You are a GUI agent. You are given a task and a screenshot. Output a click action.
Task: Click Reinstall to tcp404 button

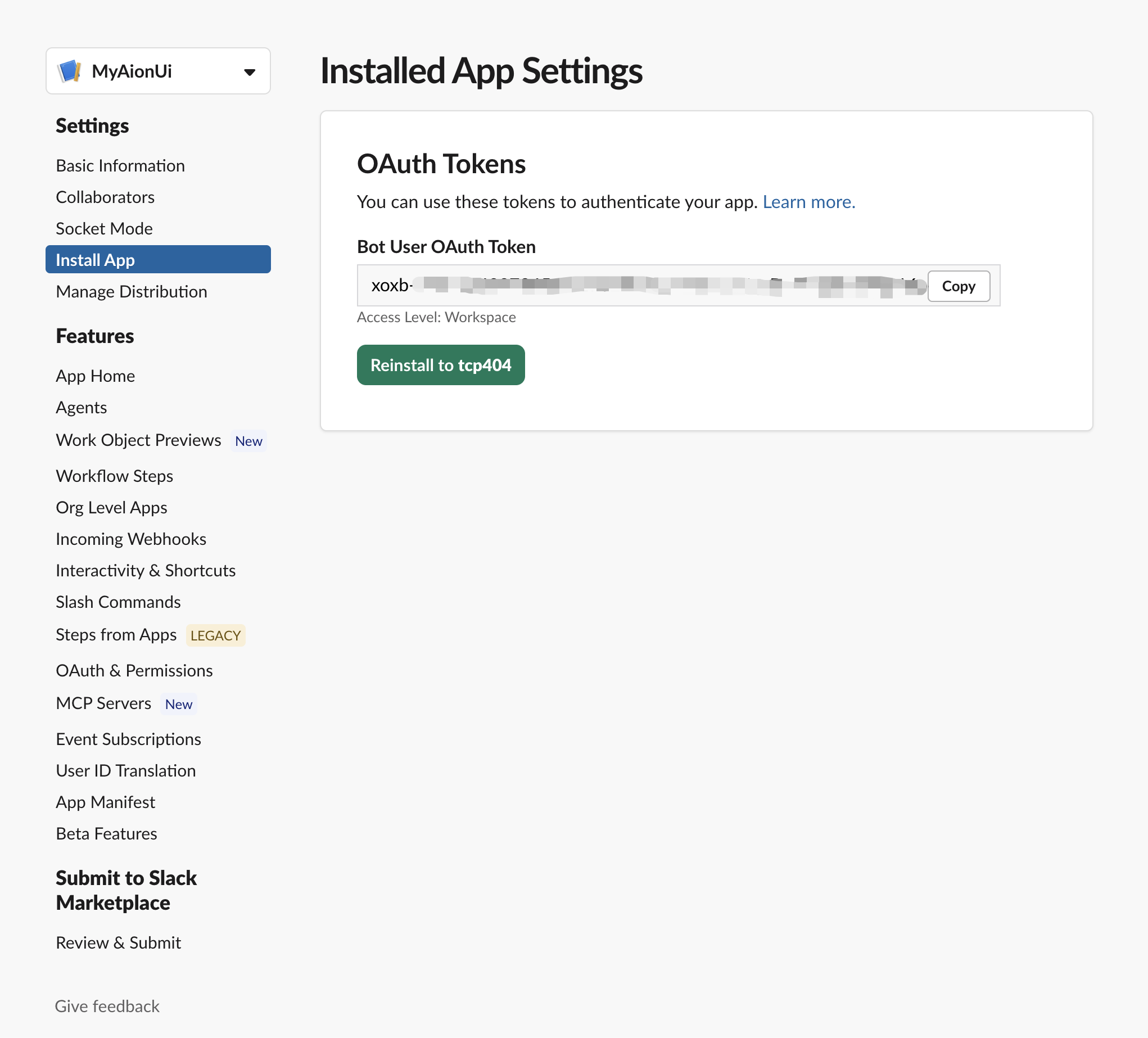point(441,365)
